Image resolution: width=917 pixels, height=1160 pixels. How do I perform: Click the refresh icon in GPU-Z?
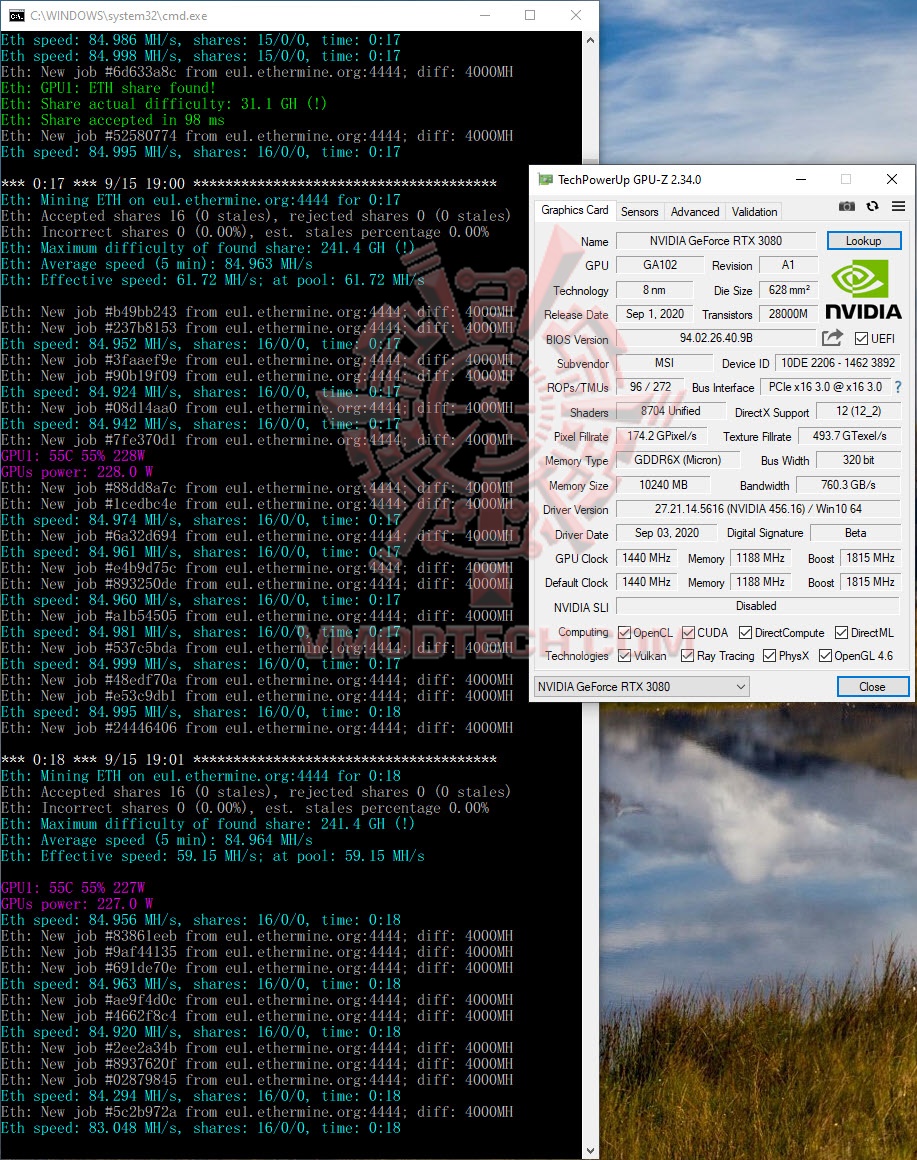871,206
